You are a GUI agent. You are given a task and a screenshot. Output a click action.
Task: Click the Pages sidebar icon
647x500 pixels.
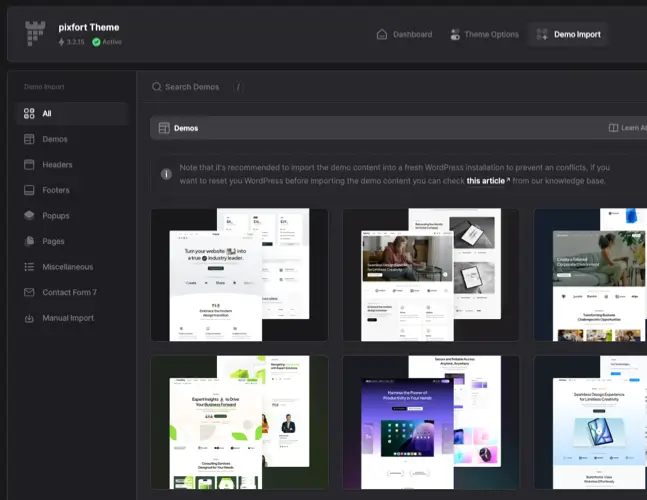pos(29,241)
